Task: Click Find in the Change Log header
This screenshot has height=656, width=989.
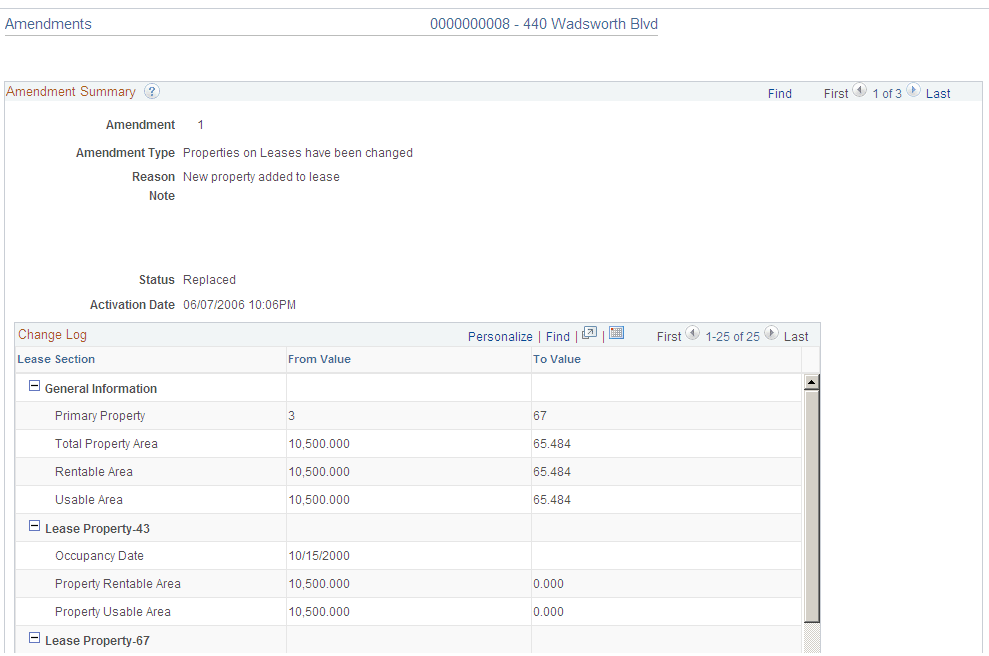Action: coord(557,336)
